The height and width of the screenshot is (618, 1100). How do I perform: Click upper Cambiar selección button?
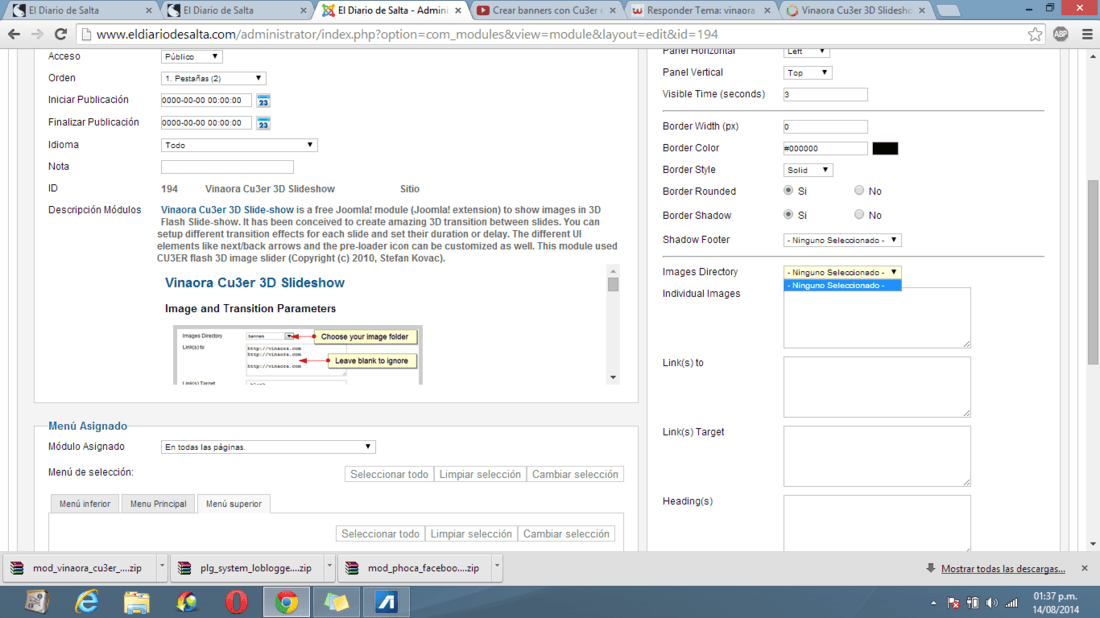pos(575,474)
